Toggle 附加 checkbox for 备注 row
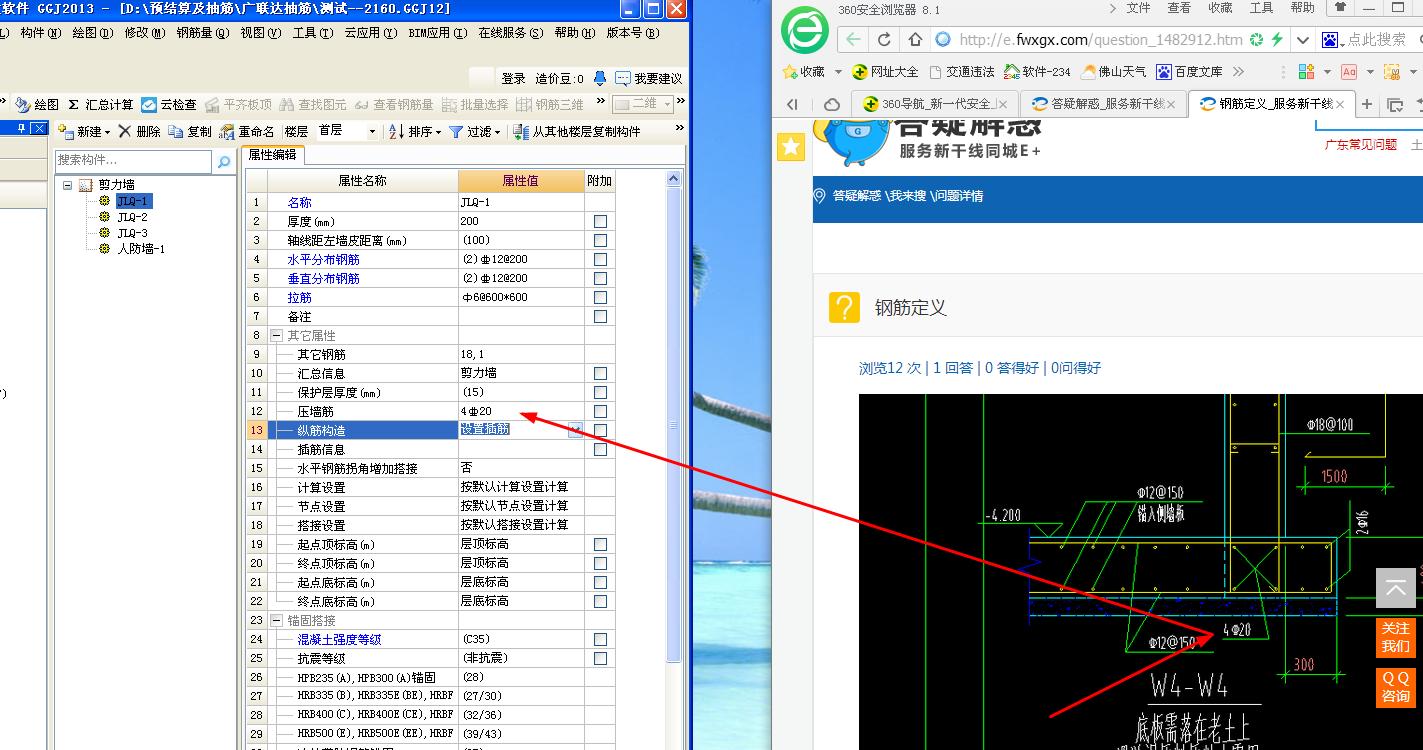 600,316
